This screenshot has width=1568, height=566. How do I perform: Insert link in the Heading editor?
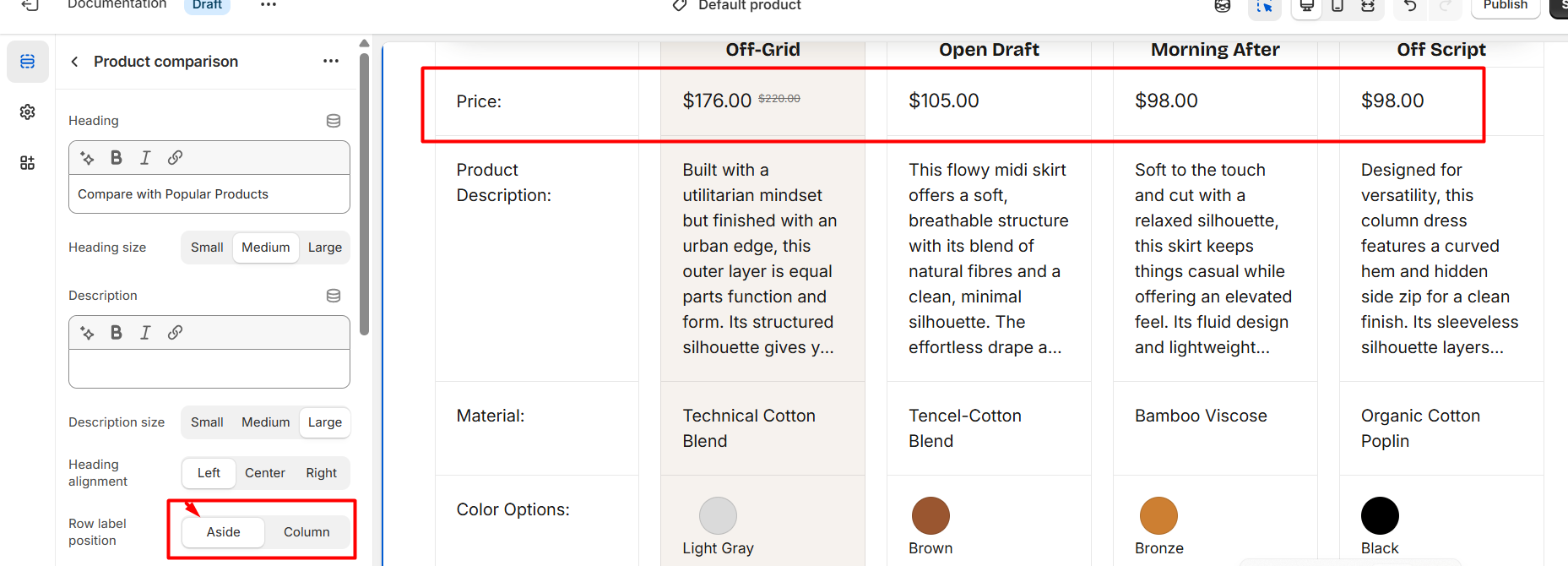pos(175,158)
